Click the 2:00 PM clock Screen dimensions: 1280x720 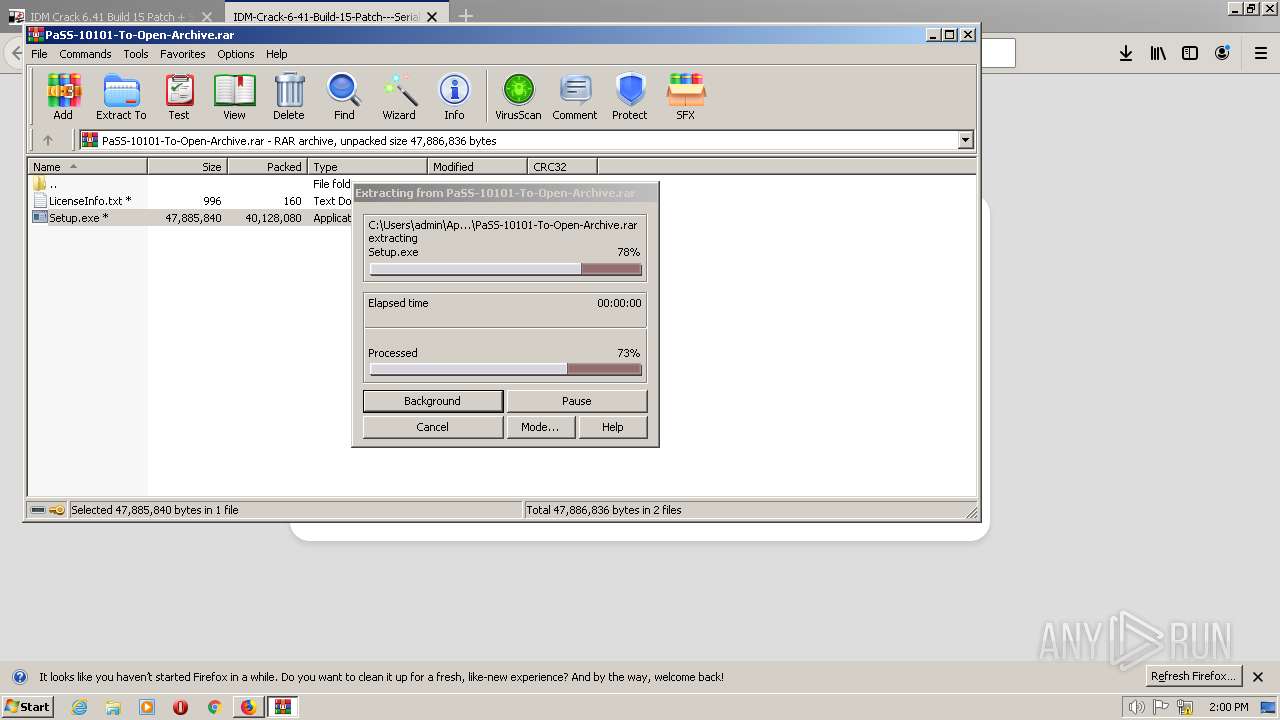click(1229, 707)
